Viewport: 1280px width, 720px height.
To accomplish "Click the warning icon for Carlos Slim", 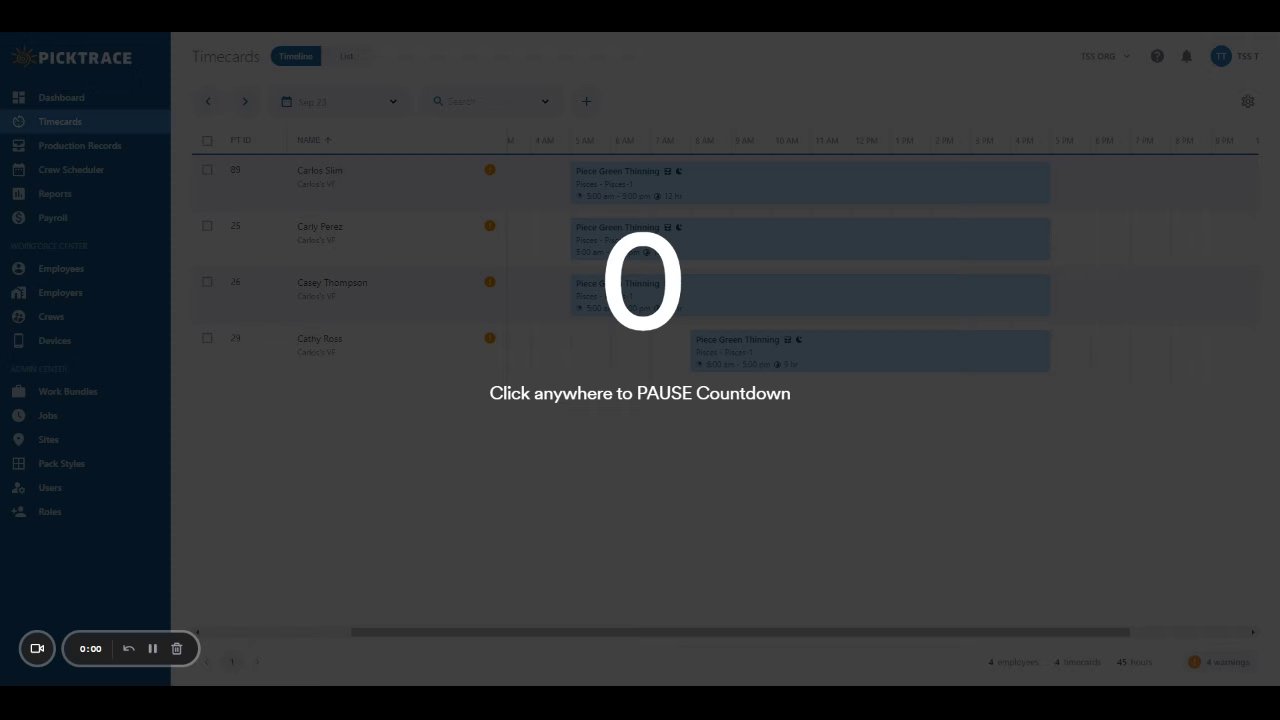I will click(x=490, y=170).
